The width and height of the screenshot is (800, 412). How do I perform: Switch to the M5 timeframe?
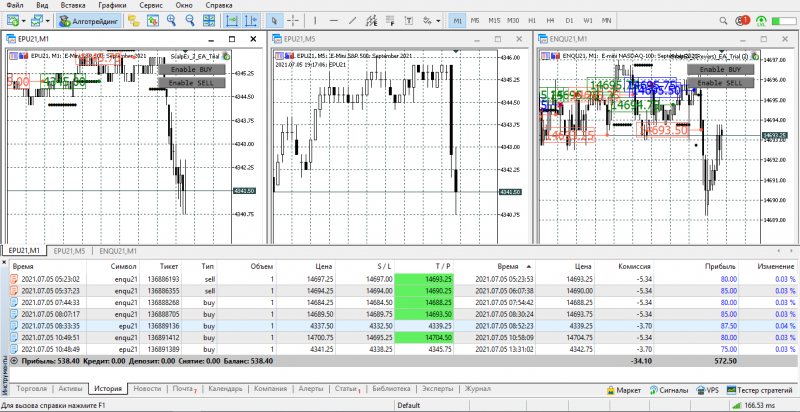click(x=475, y=21)
